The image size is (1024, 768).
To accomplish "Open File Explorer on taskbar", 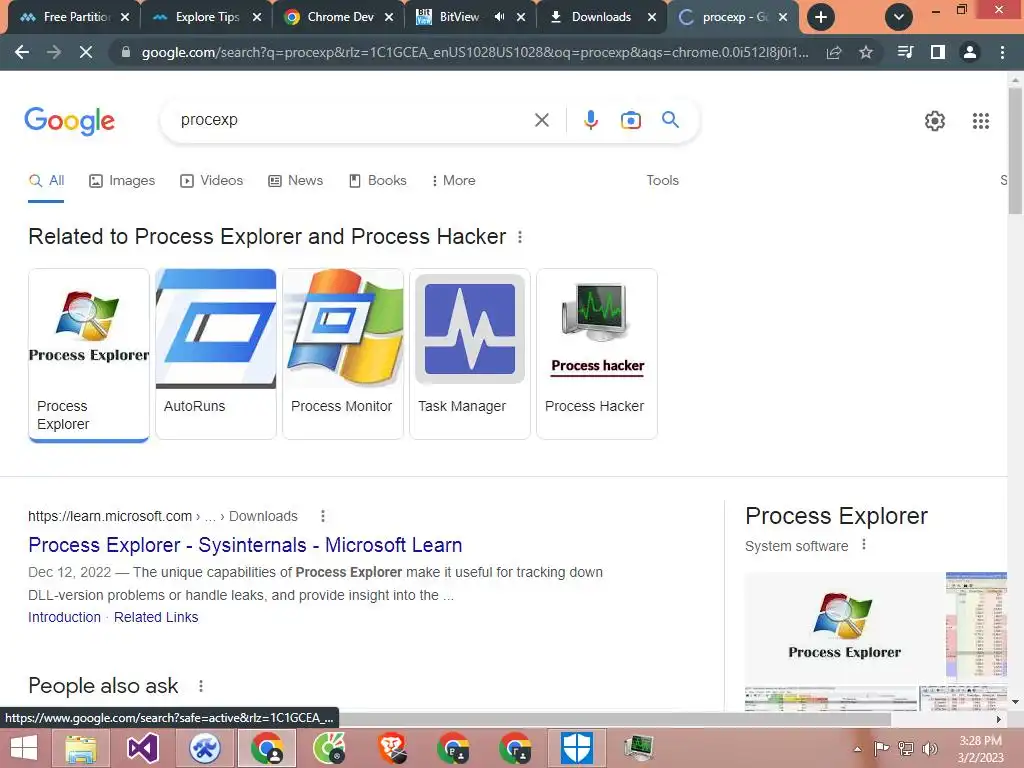I will click(80, 748).
